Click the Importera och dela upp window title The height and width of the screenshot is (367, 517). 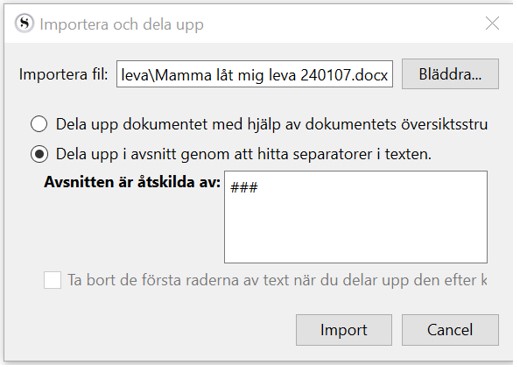click(122, 24)
